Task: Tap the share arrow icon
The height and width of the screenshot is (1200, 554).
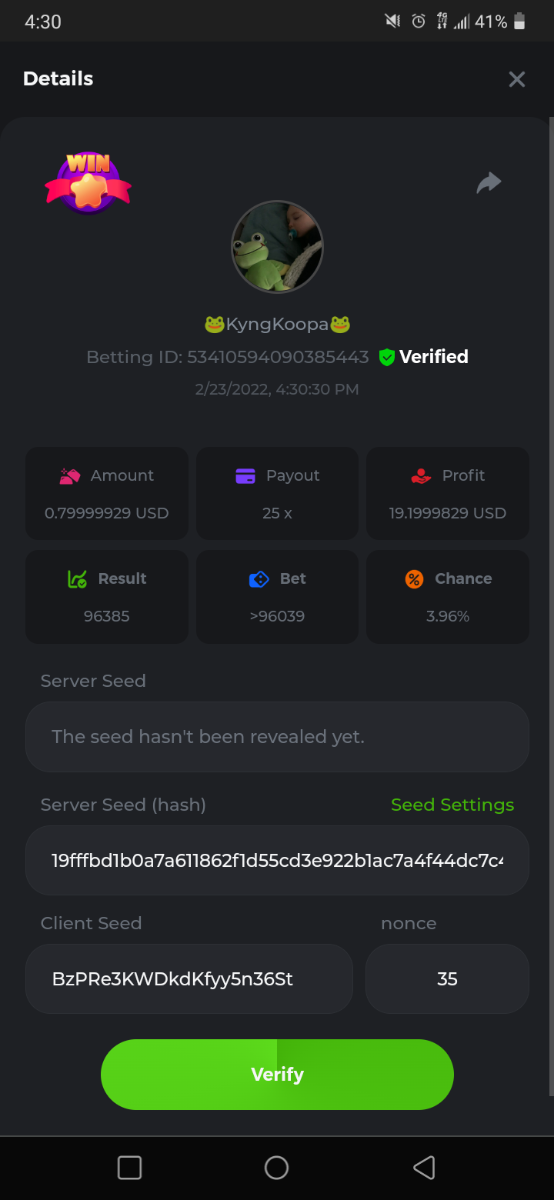Action: coord(489,183)
